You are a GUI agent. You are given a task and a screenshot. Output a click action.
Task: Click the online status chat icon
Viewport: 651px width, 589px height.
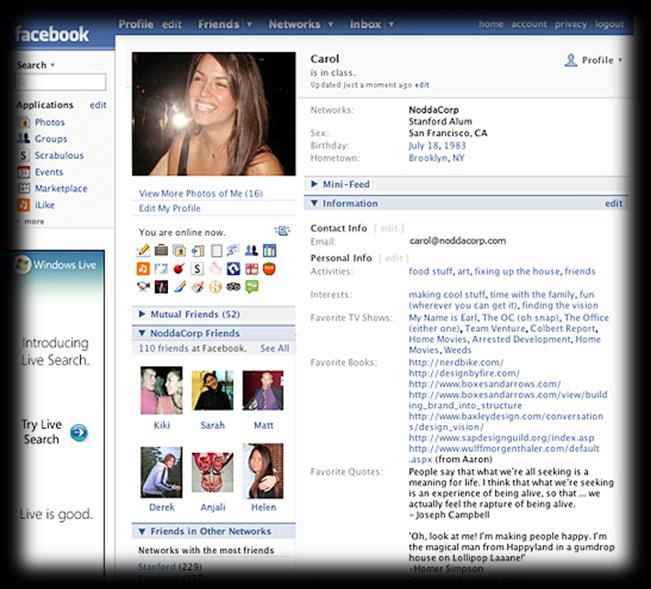[282, 230]
